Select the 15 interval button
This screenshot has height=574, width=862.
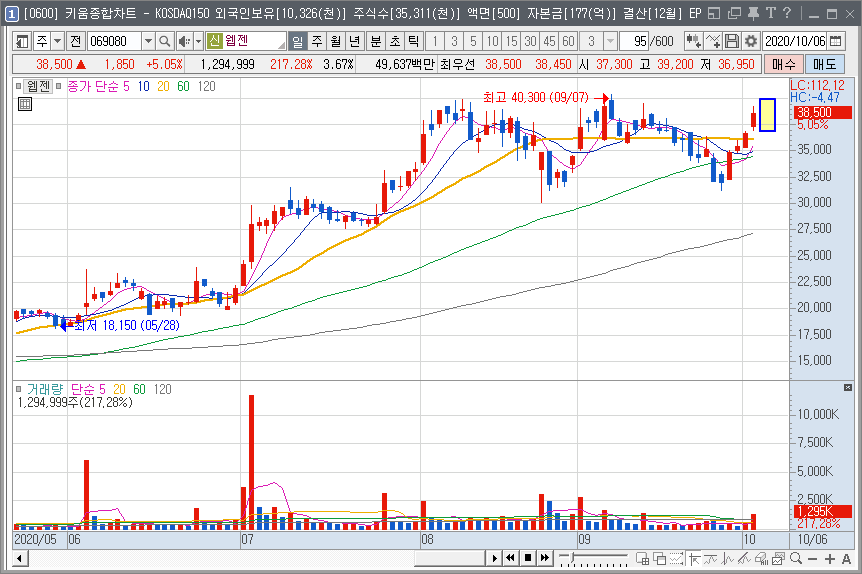(x=511, y=41)
